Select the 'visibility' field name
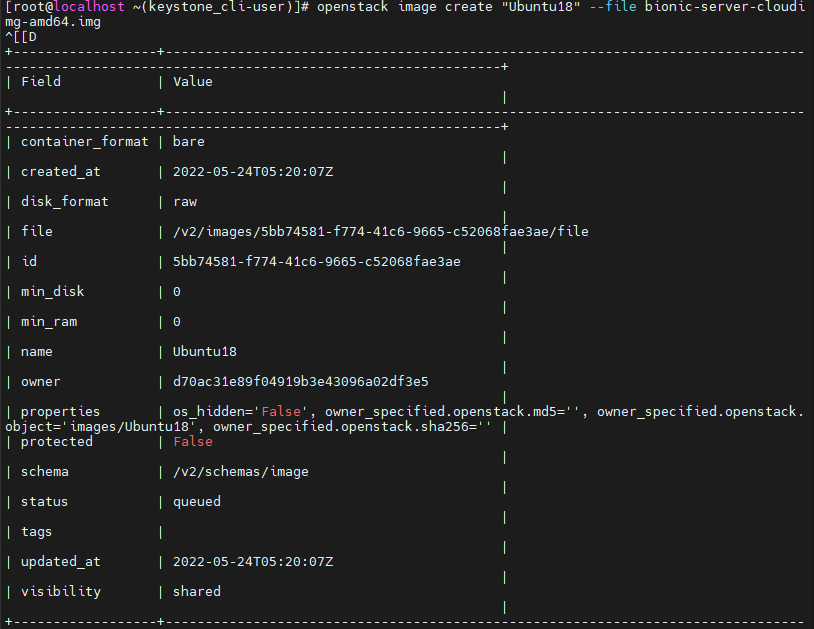The height and width of the screenshot is (629, 814). 61,592
